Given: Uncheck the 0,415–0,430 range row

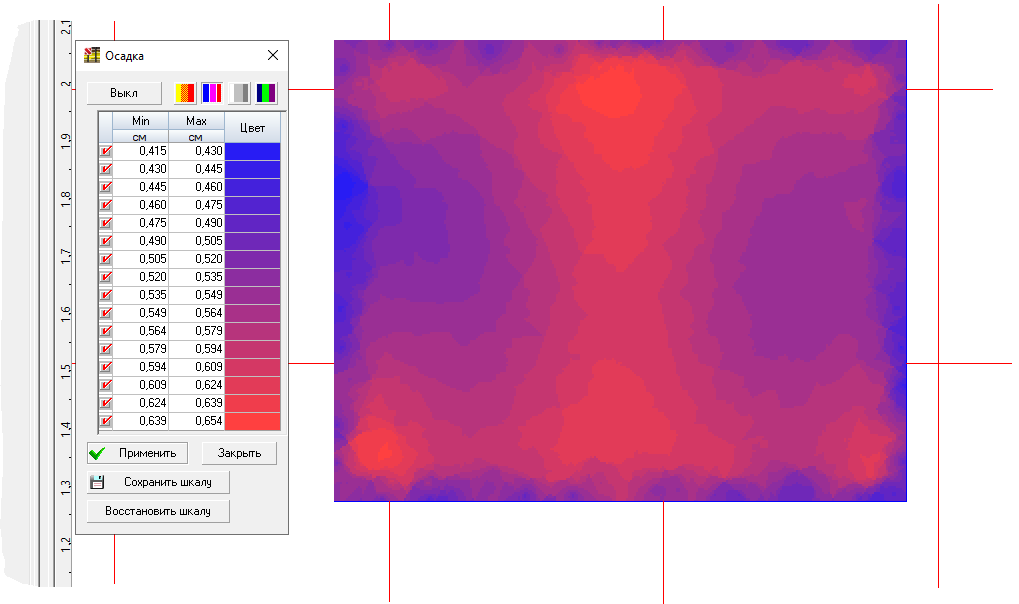Looking at the screenshot, I should tap(105, 151).
